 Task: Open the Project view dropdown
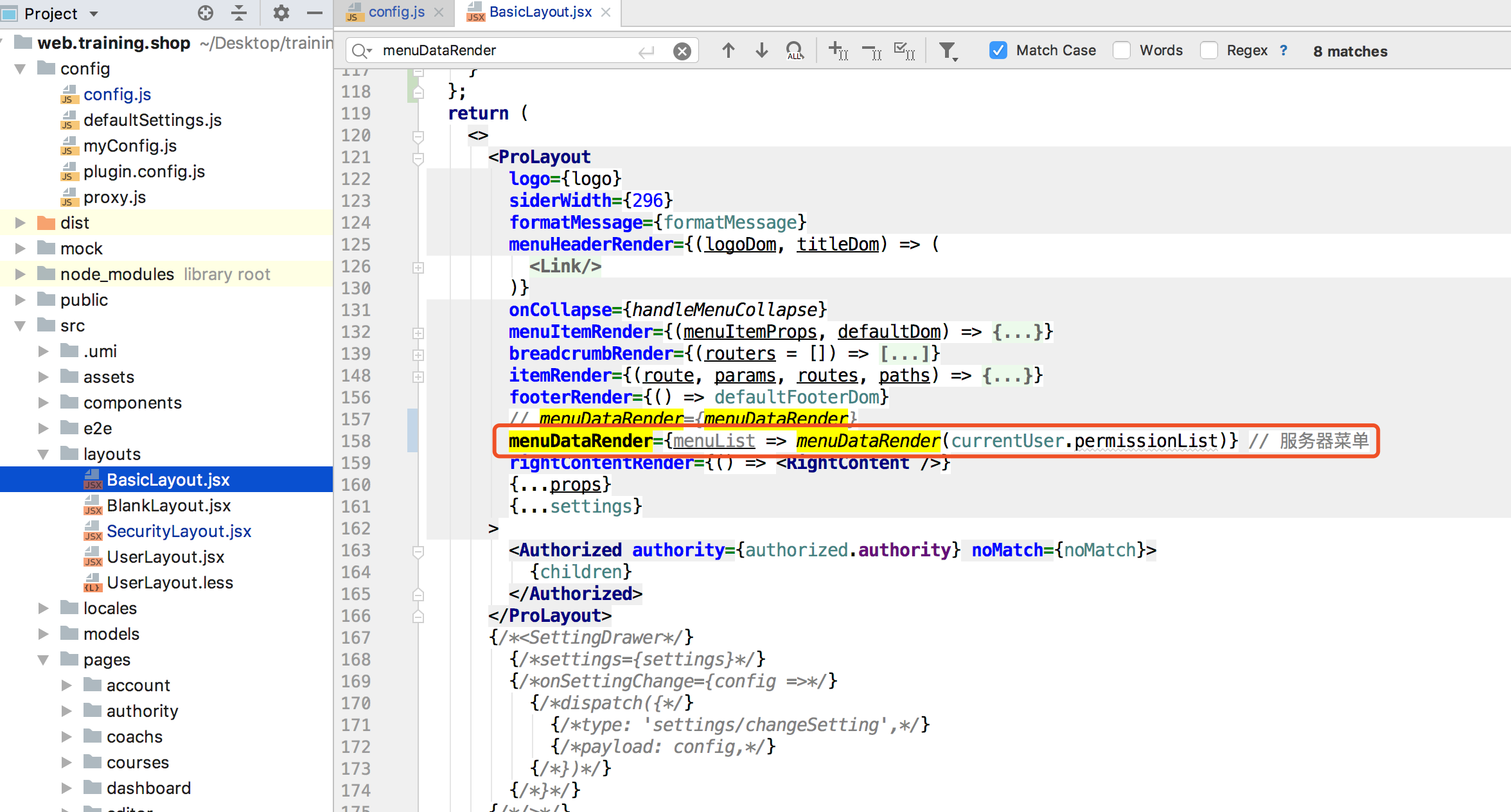pyautogui.click(x=94, y=13)
